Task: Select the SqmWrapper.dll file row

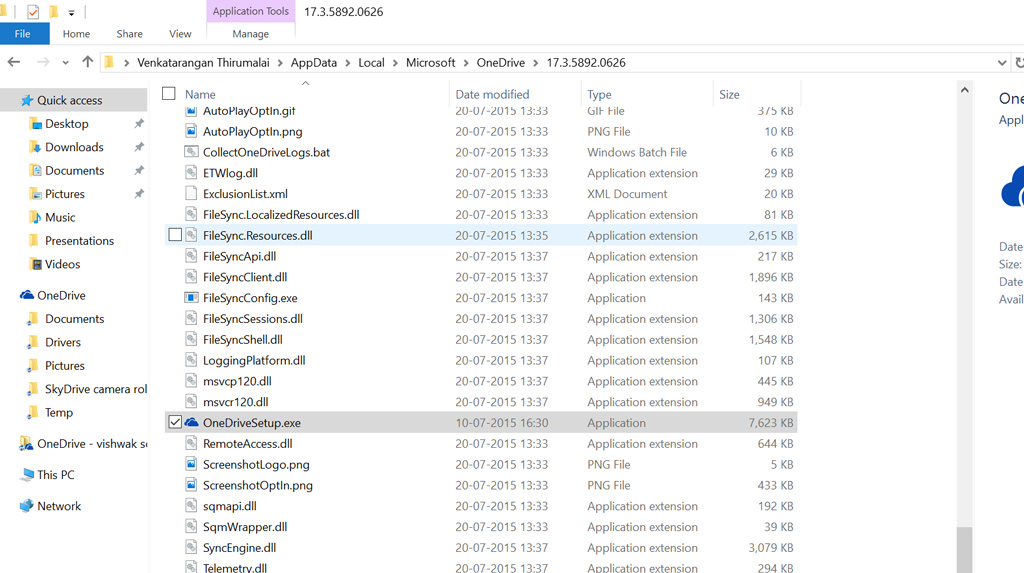Action: [481, 527]
